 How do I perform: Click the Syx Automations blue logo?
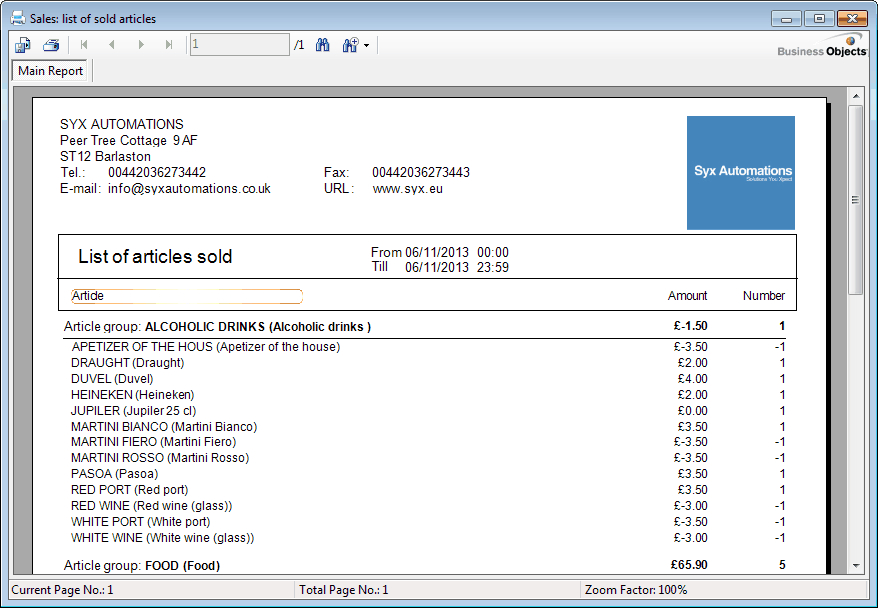pos(739,172)
